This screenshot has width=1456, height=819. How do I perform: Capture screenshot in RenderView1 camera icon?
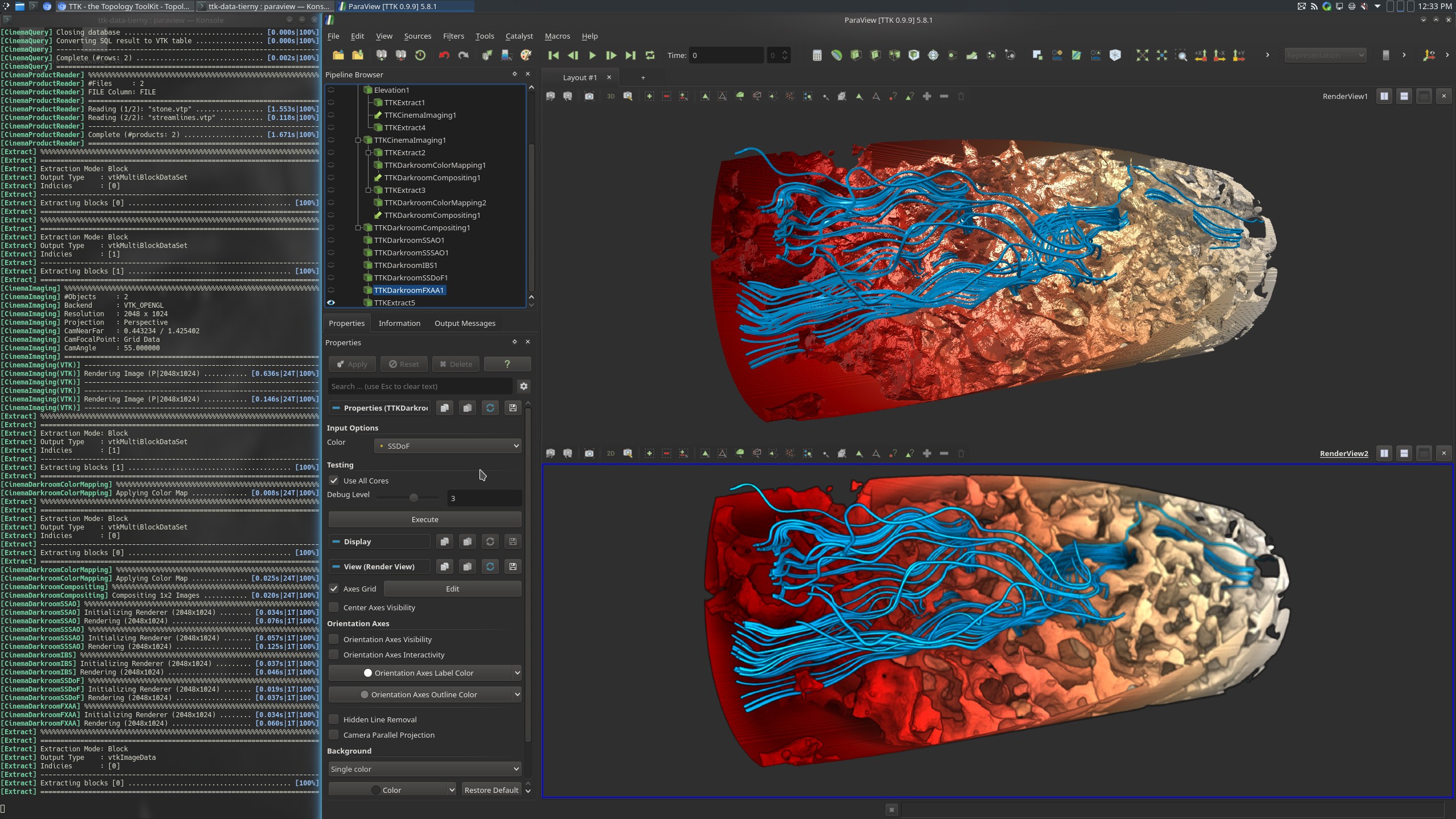[589, 96]
